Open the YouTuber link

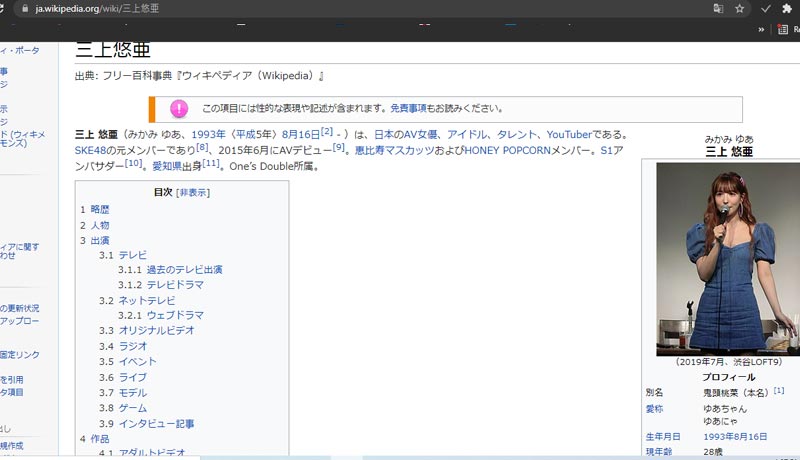[568, 135]
